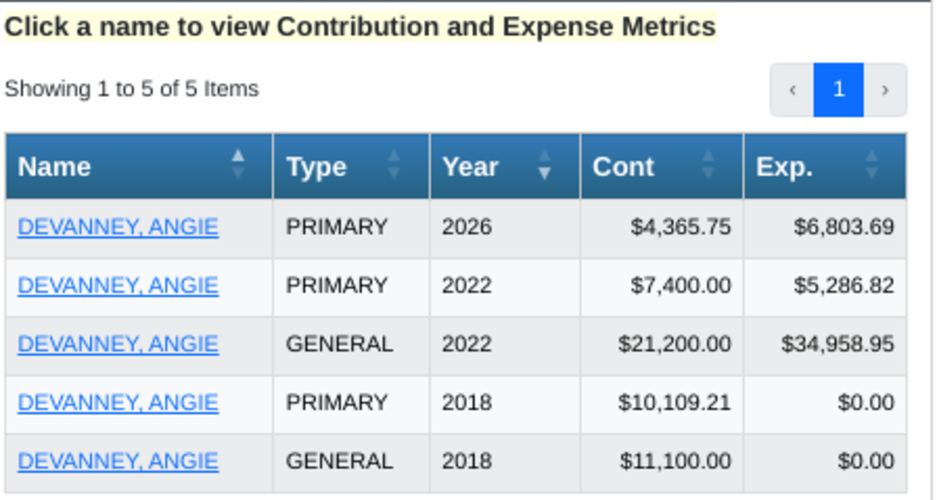Image resolution: width=937 pixels, height=500 pixels.
Task: Open DEVANNEY, ANGIE 2026 Primary link
Action: click(x=118, y=227)
